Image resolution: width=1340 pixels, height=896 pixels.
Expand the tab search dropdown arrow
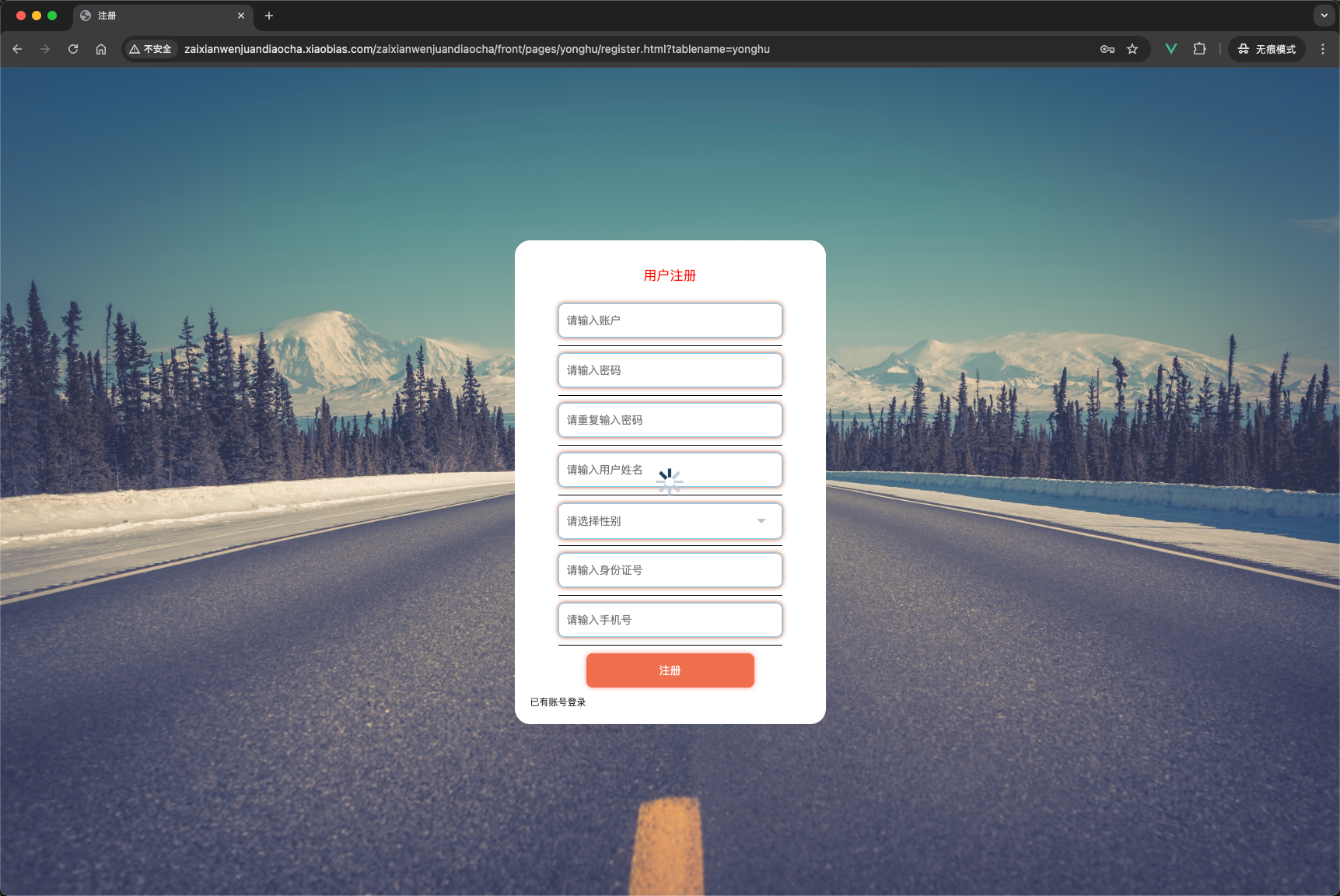tap(1324, 16)
